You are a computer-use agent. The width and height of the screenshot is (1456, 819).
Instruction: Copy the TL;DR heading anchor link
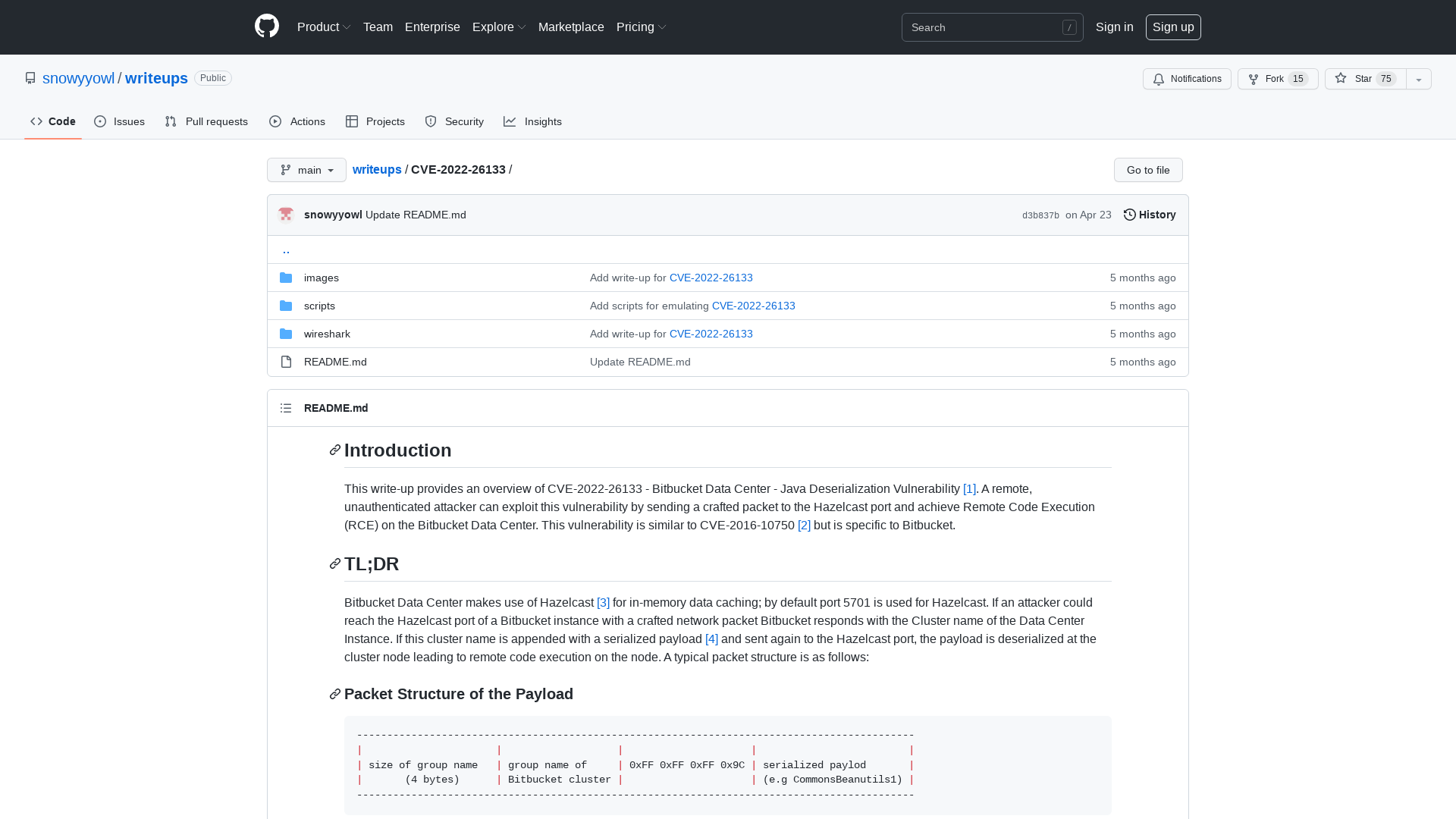(335, 564)
